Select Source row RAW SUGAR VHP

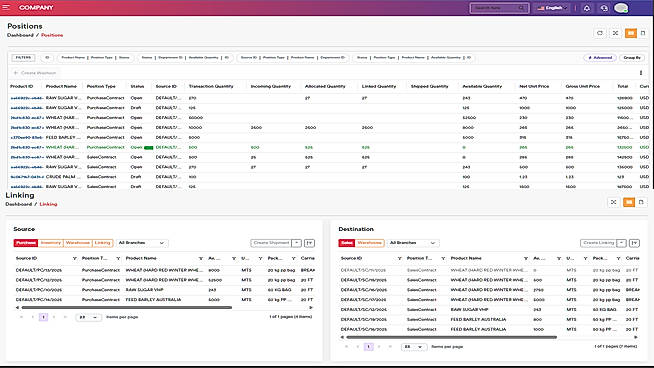(164, 290)
